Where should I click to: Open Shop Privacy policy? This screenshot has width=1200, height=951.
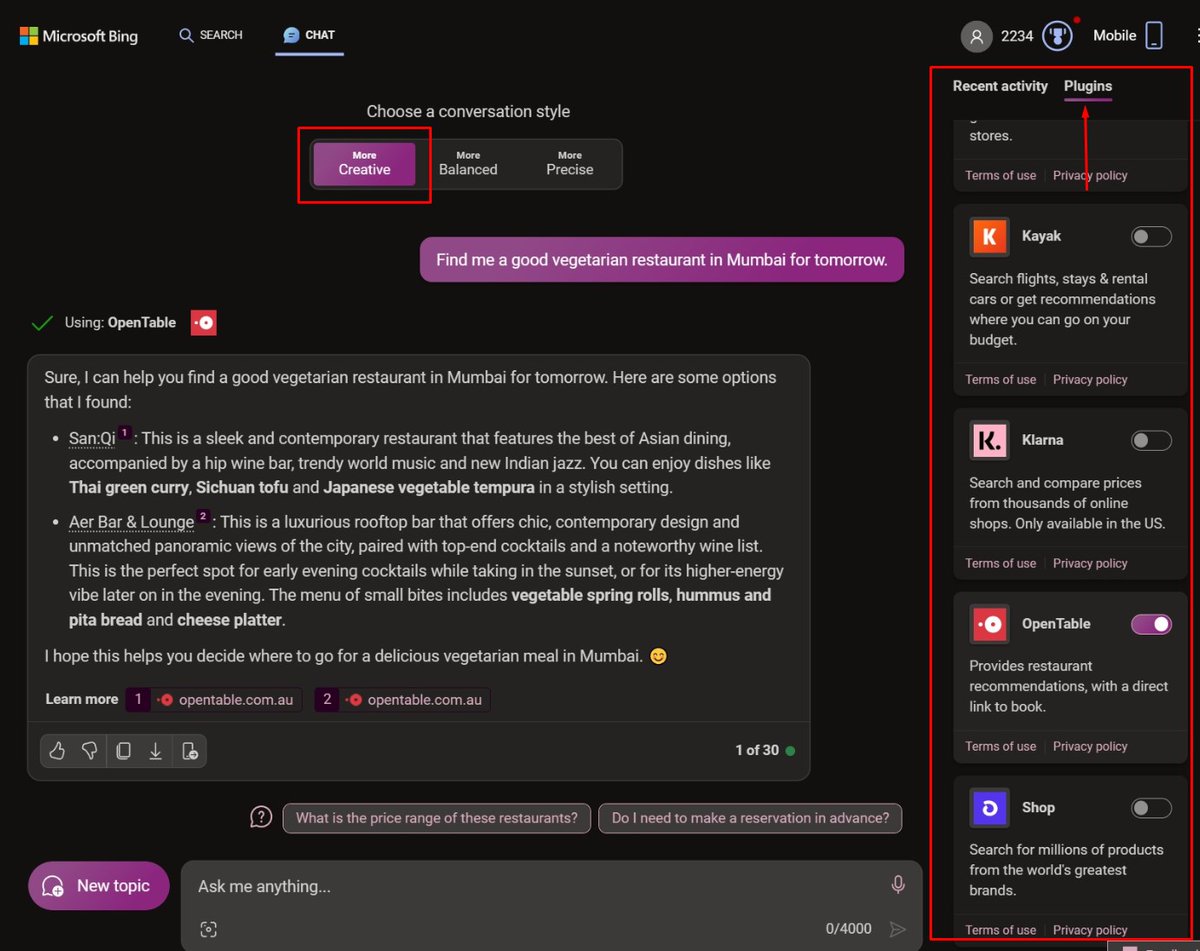1090,931
